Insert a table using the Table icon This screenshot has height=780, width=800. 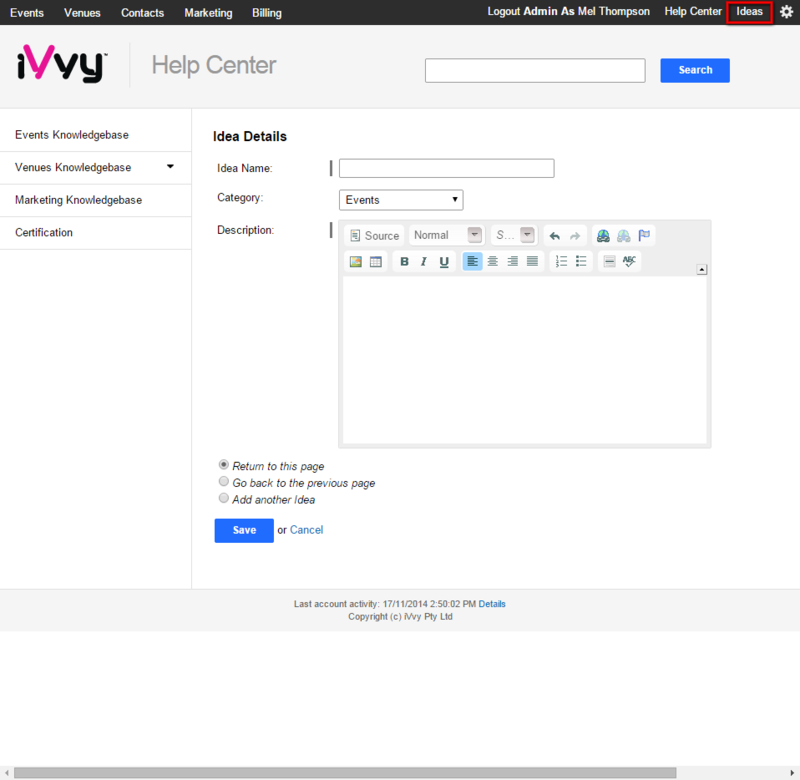[x=376, y=262]
